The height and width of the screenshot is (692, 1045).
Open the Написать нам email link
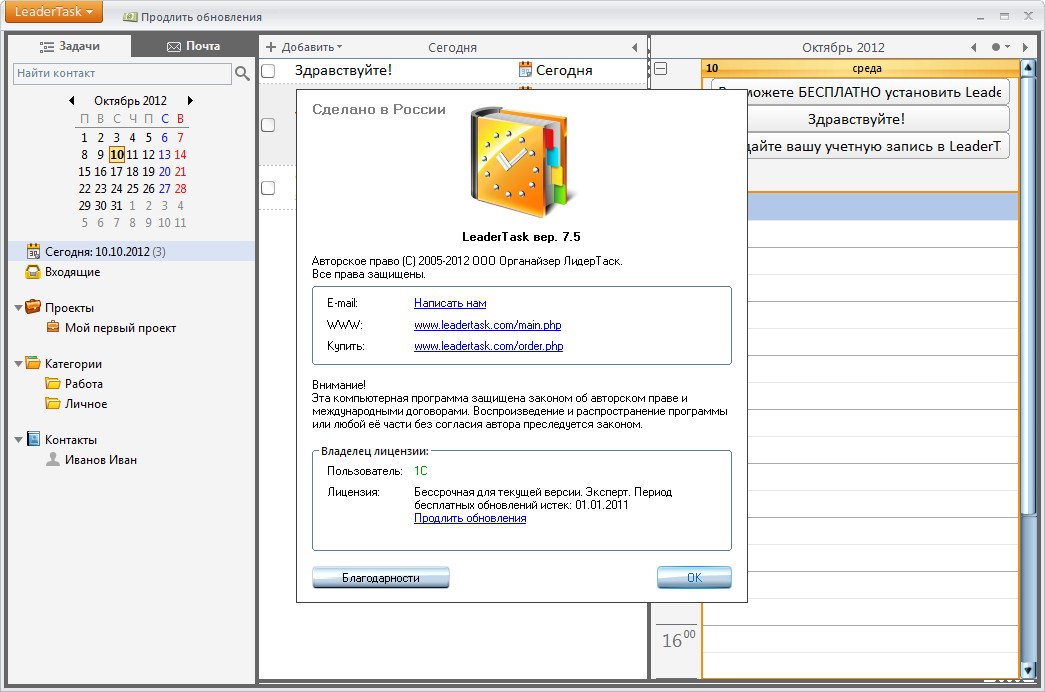coord(450,303)
